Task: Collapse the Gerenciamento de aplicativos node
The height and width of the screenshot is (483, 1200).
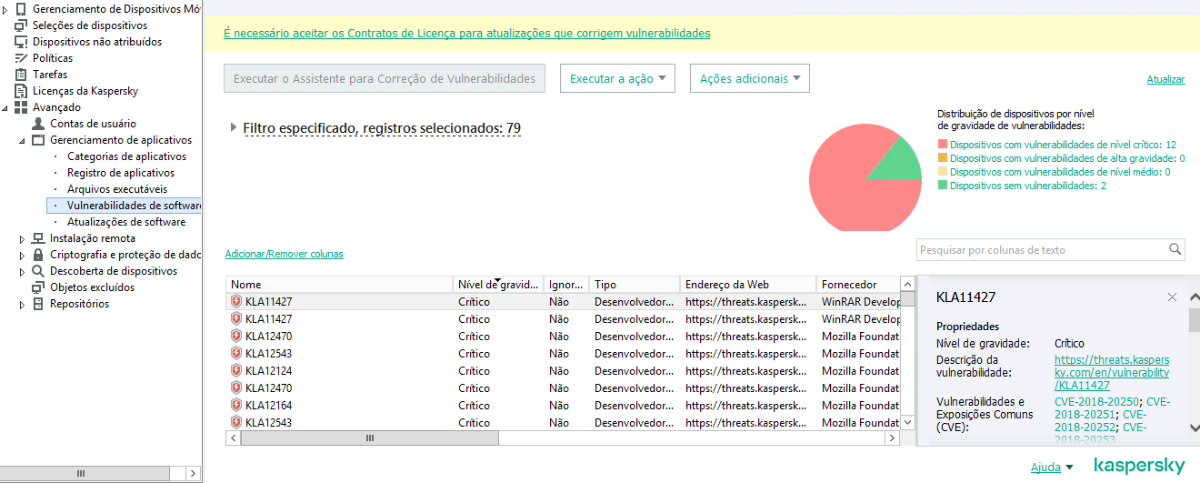Action: click(x=23, y=140)
